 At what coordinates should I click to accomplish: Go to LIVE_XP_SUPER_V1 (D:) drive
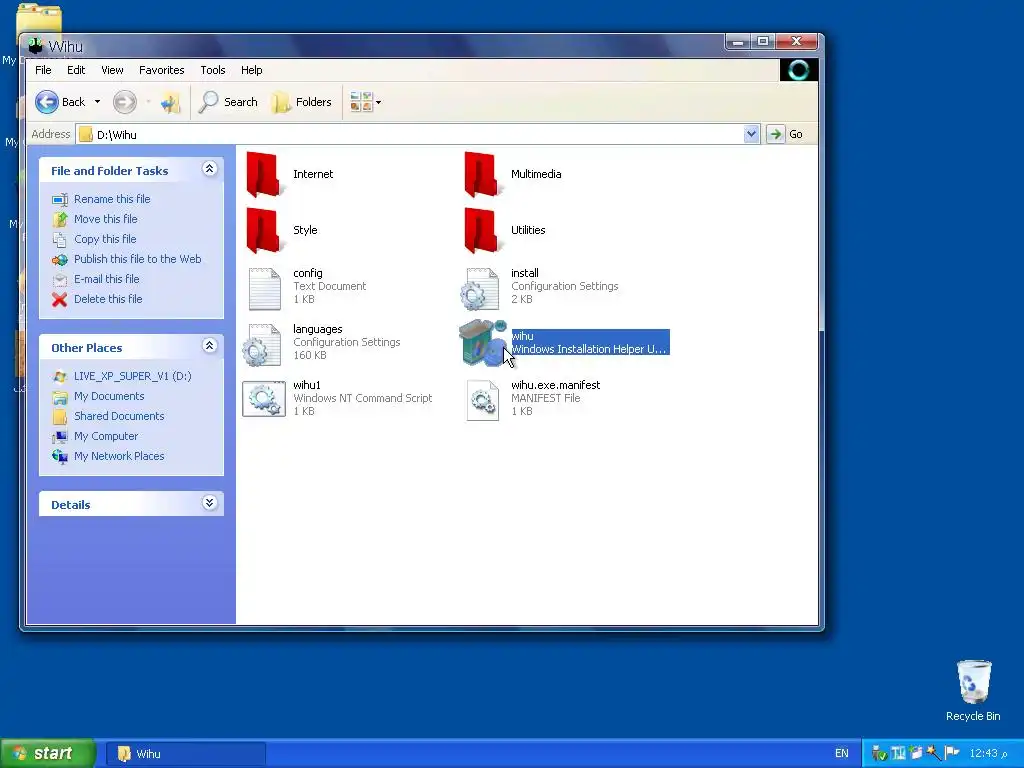[x=132, y=376]
